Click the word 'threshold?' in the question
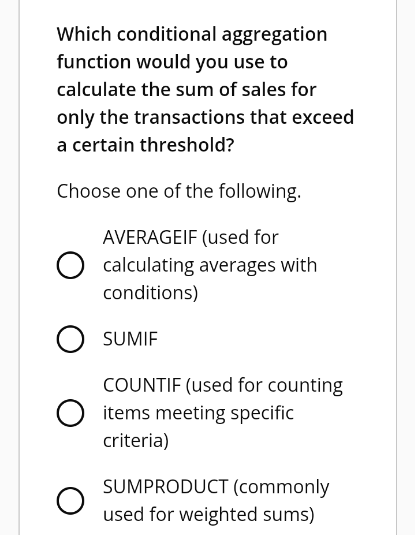Viewport: 415px width, 535px height. (187, 145)
